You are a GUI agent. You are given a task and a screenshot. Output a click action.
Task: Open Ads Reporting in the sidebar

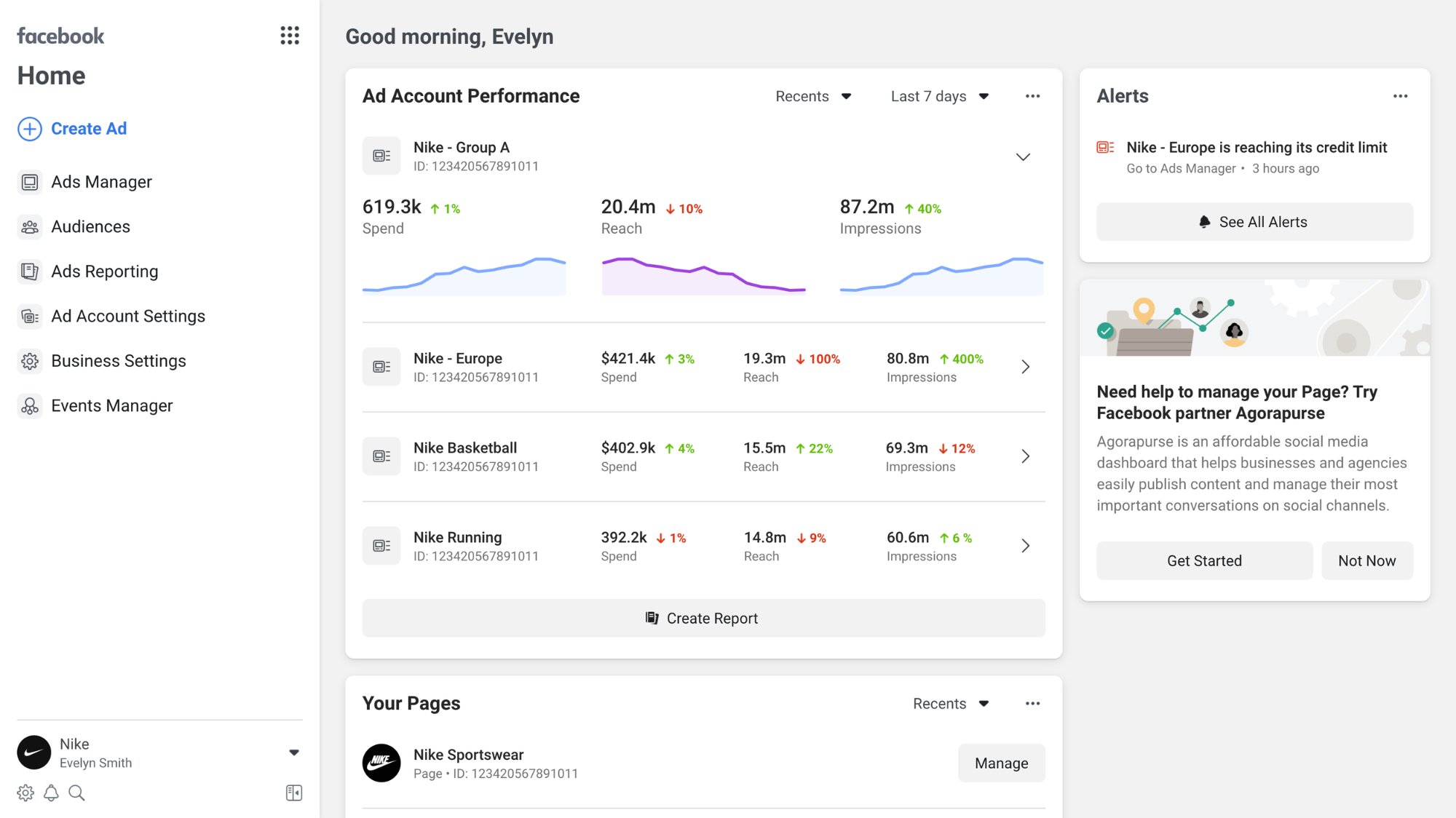[x=104, y=271]
